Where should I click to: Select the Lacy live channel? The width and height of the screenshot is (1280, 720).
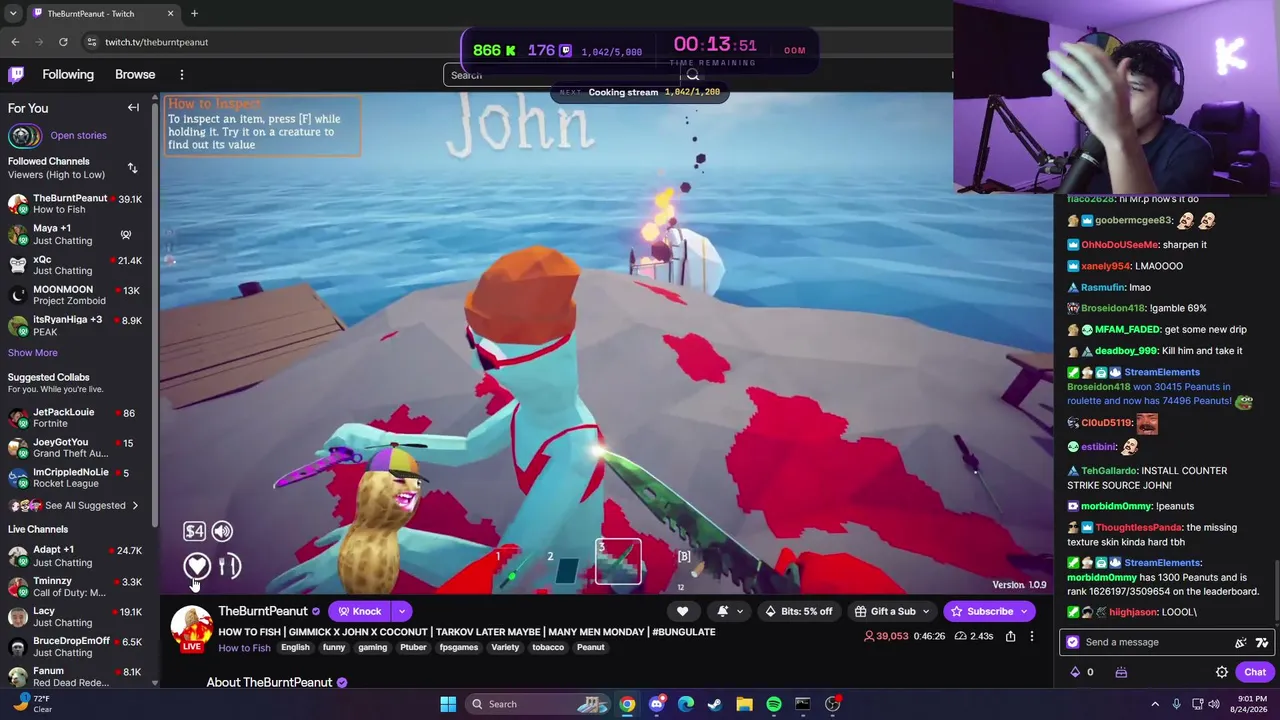coord(78,617)
